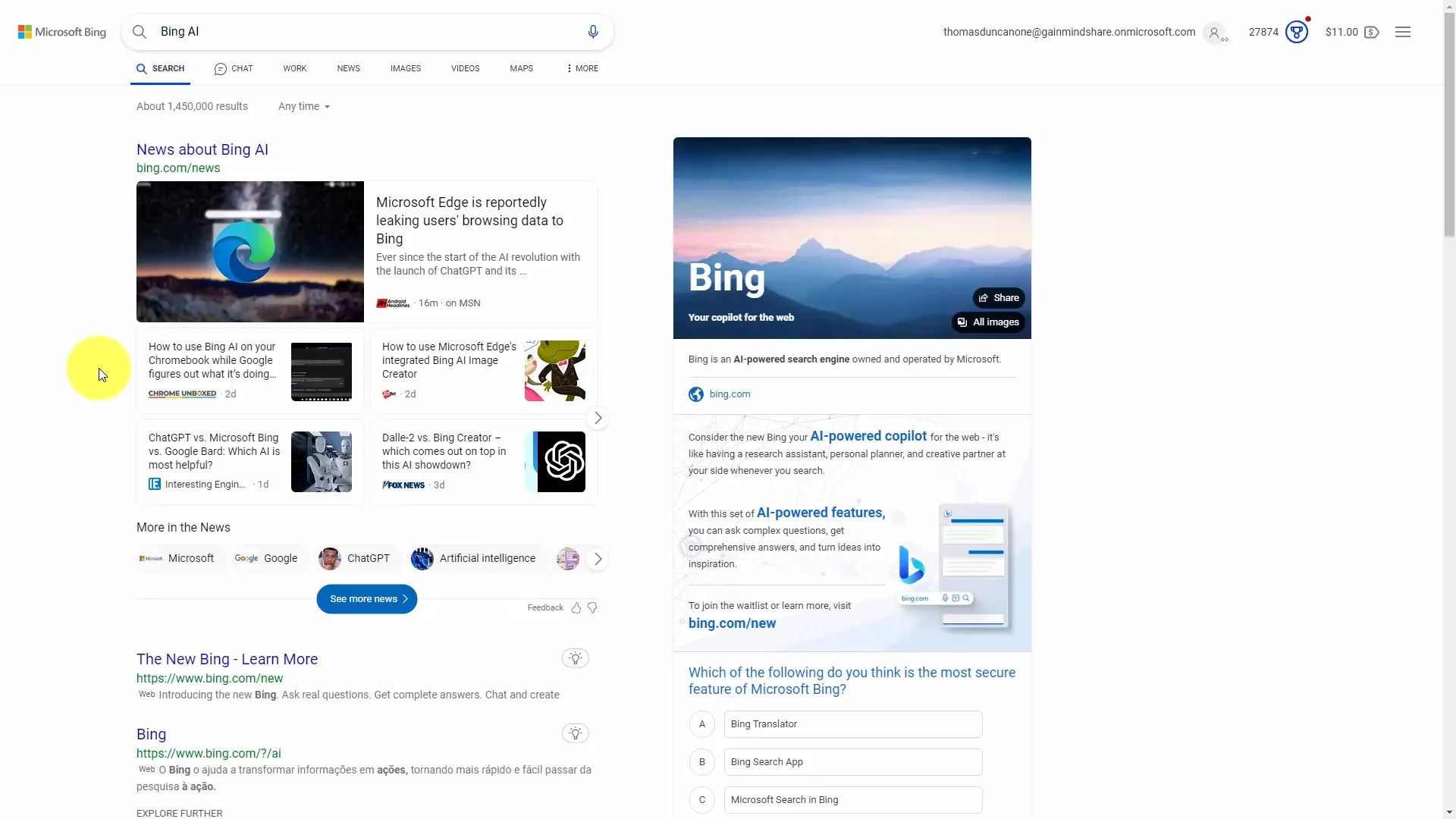This screenshot has height=819, width=1456.
Task: Click the globe icon next to bing.com
Action: pos(695,394)
